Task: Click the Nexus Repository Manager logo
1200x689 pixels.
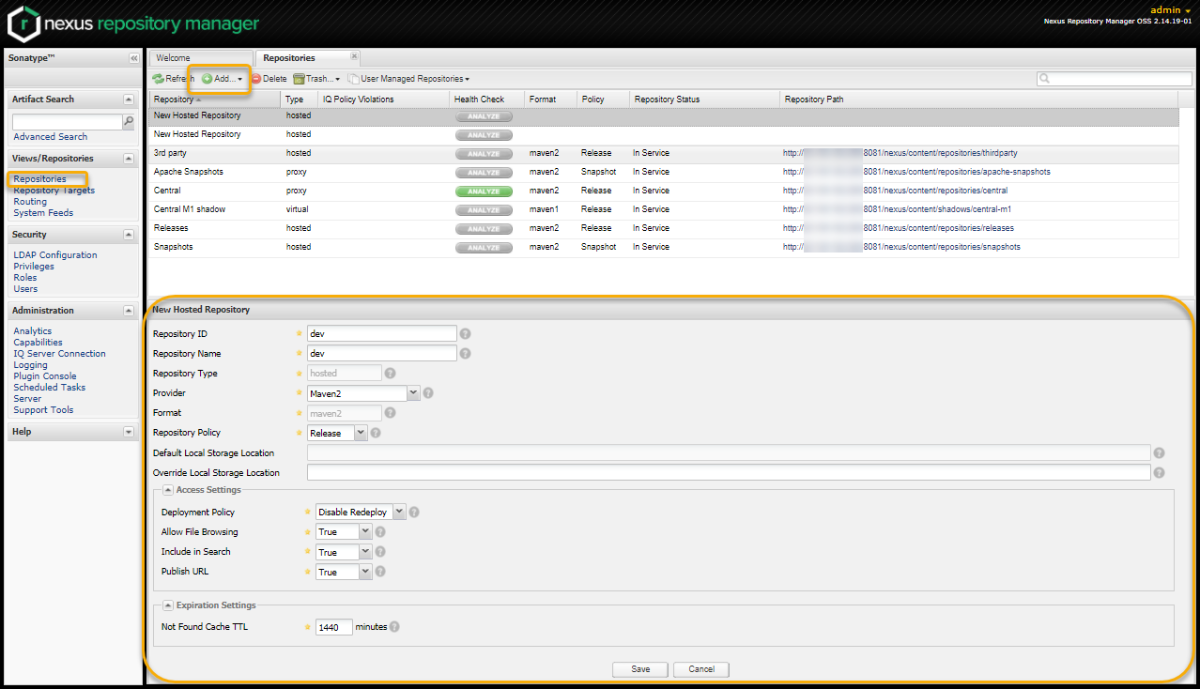Action: (133, 23)
